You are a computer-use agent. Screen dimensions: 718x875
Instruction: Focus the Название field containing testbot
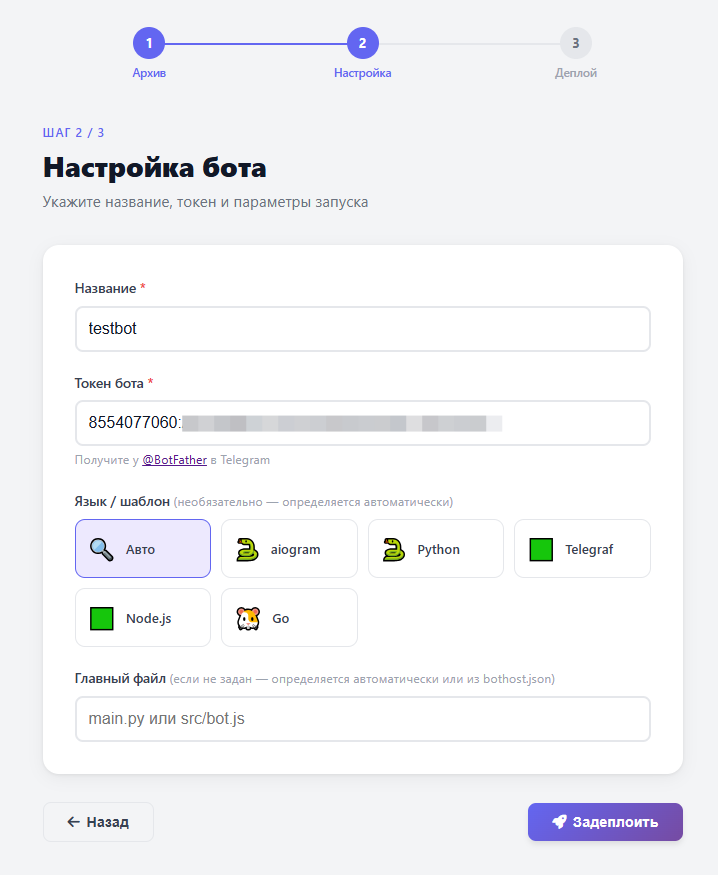click(363, 329)
